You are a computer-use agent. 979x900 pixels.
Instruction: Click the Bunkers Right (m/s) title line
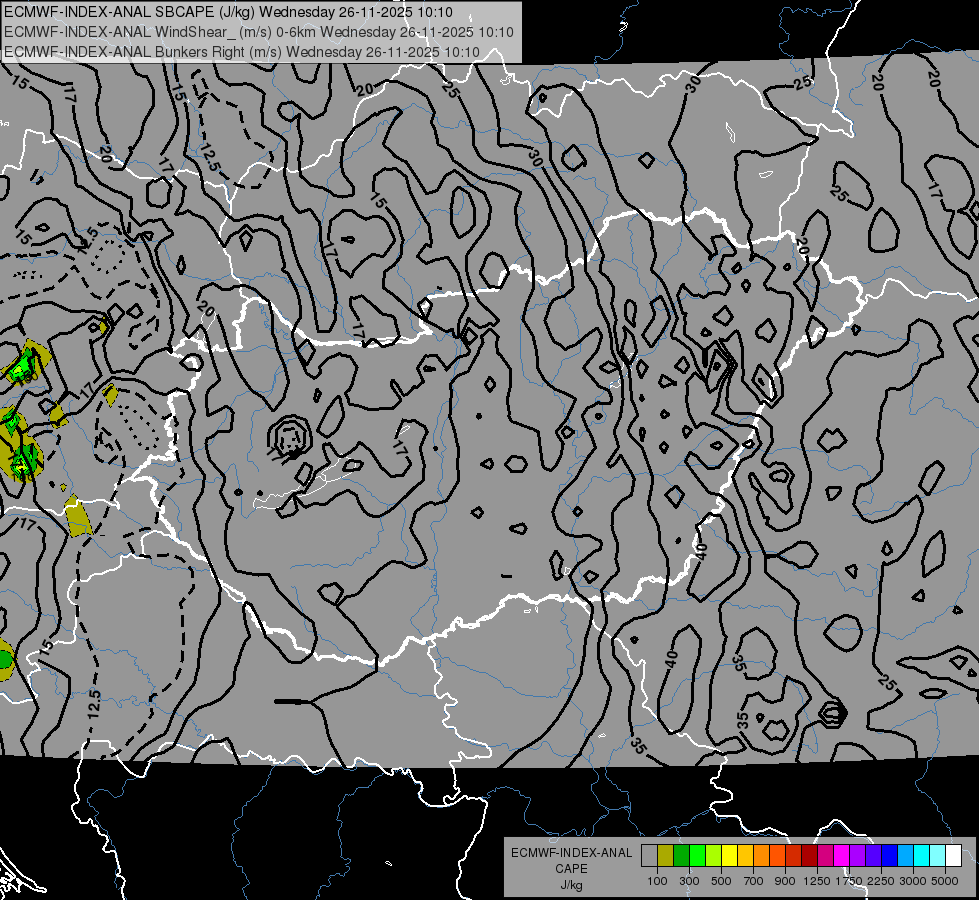click(242, 52)
